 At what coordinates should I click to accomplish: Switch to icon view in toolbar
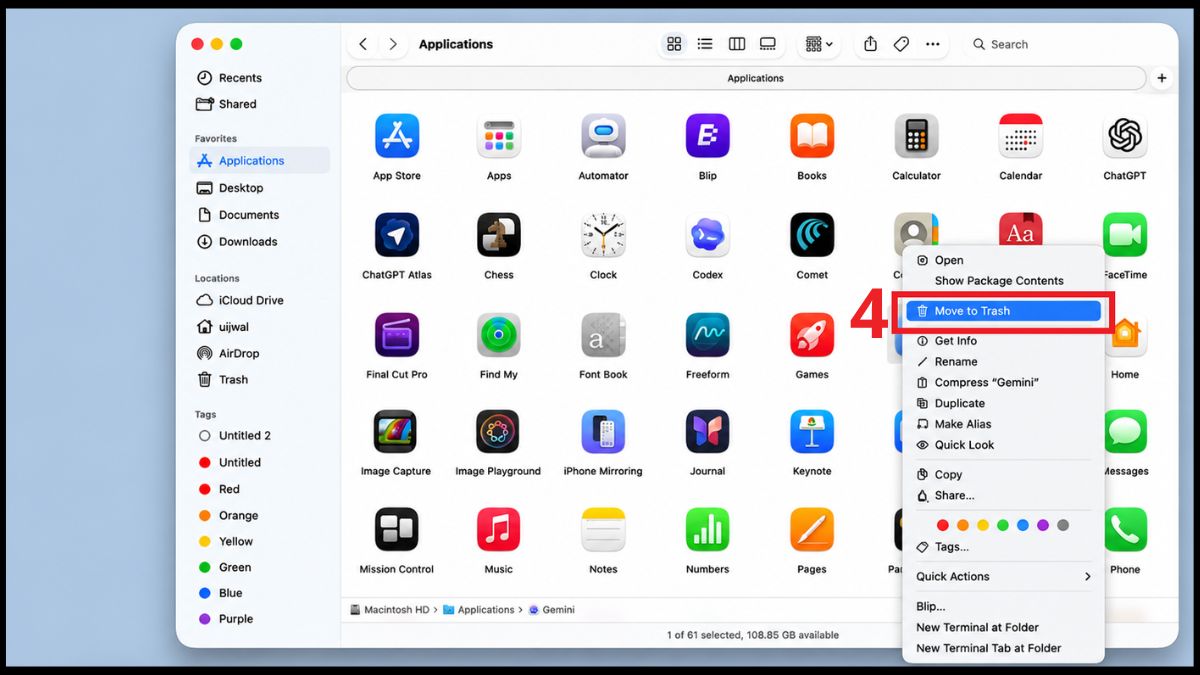pyautogui.click(x=674, y=44)
